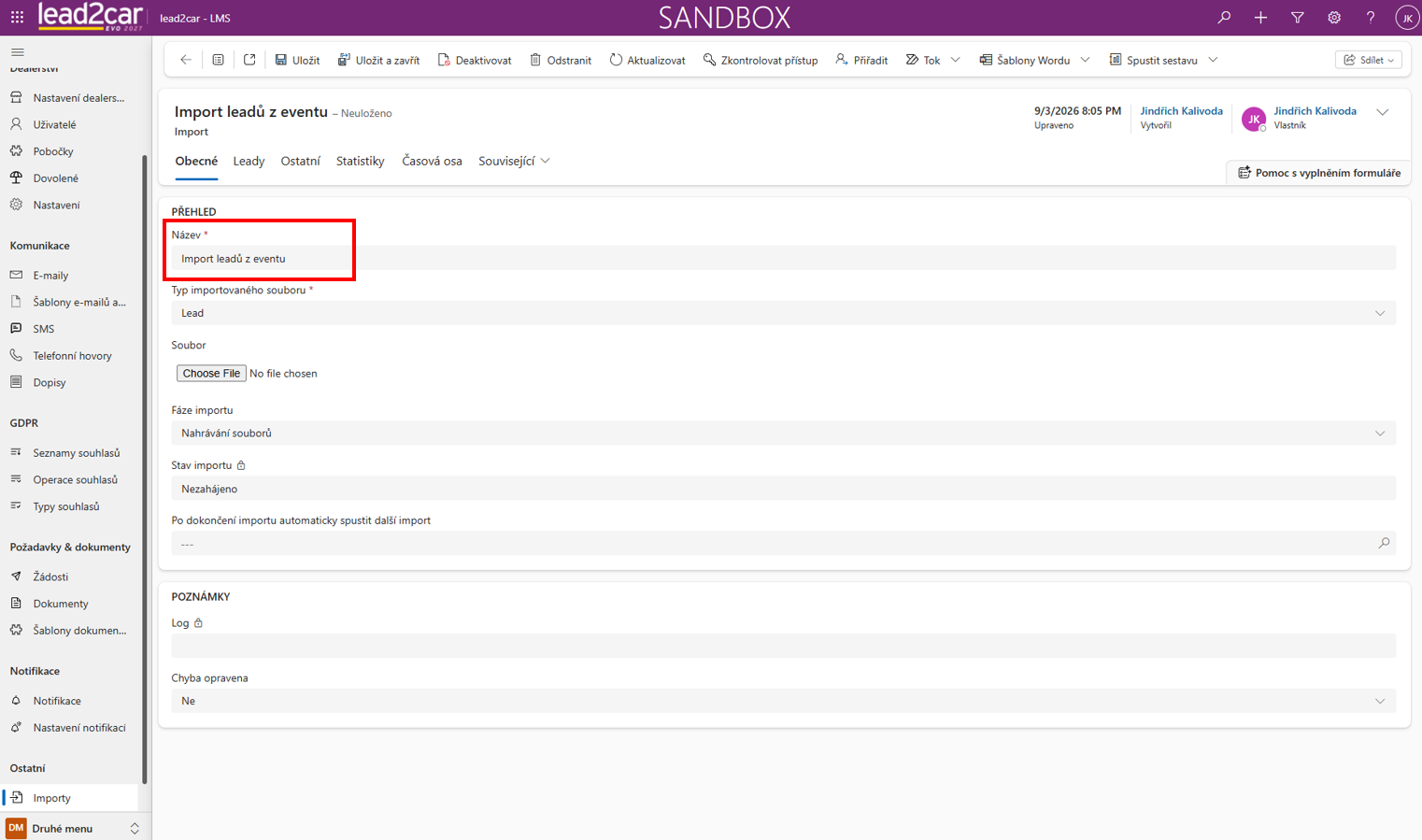
Task: Click Pomoc s vyplněním formuláře
Action: (x=1319, y=173)
